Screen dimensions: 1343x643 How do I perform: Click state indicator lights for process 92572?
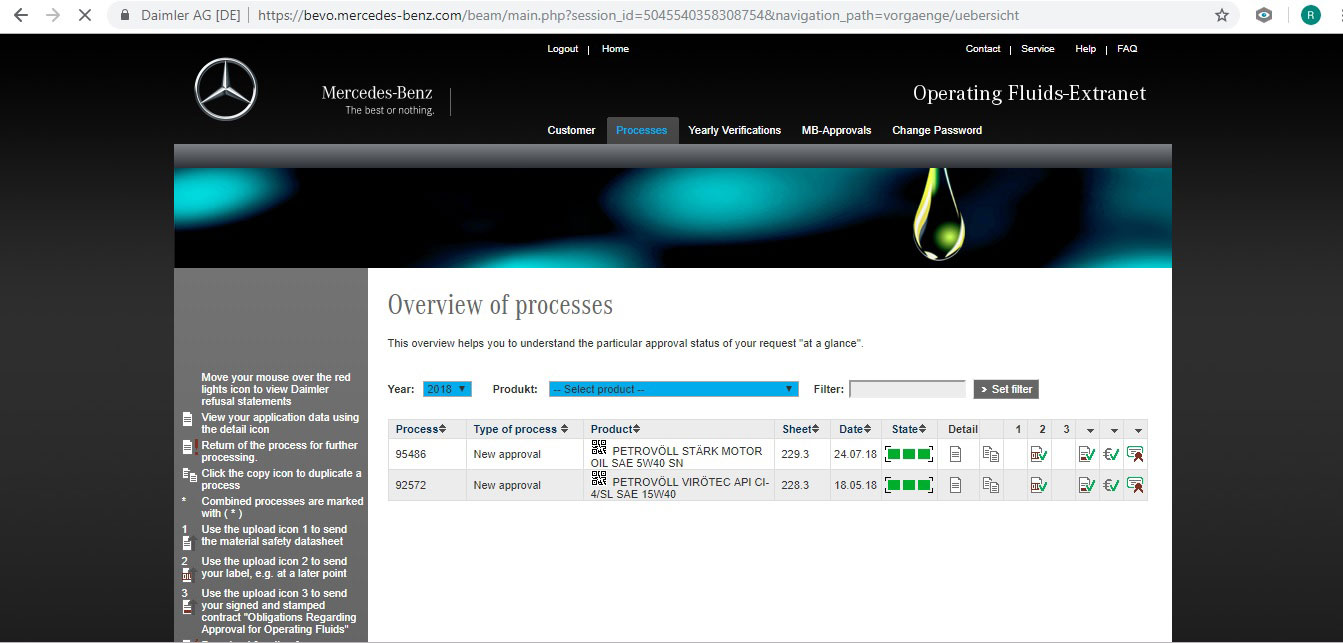tap(909, 485)
